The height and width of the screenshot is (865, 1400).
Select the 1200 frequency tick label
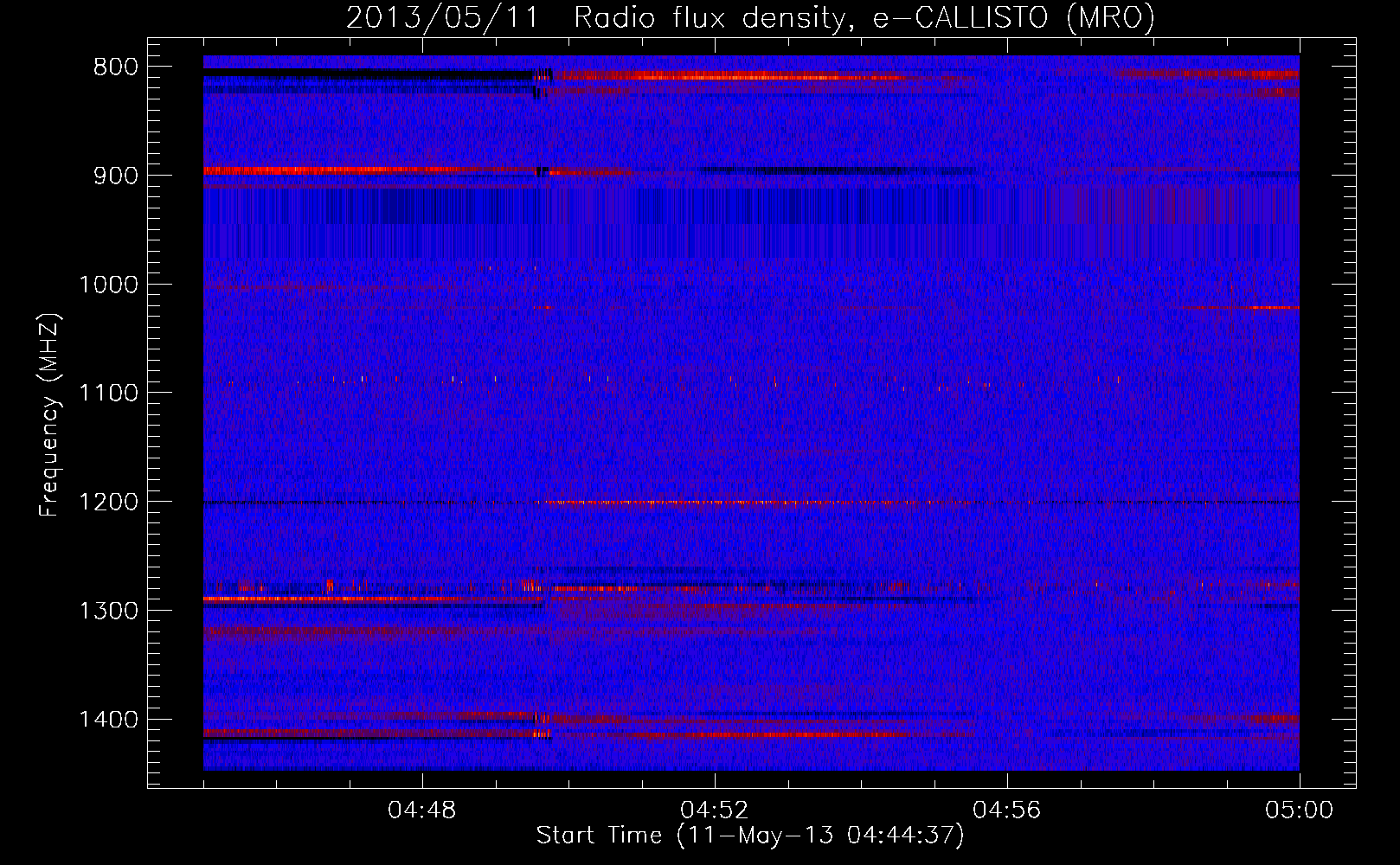(108, 503)
